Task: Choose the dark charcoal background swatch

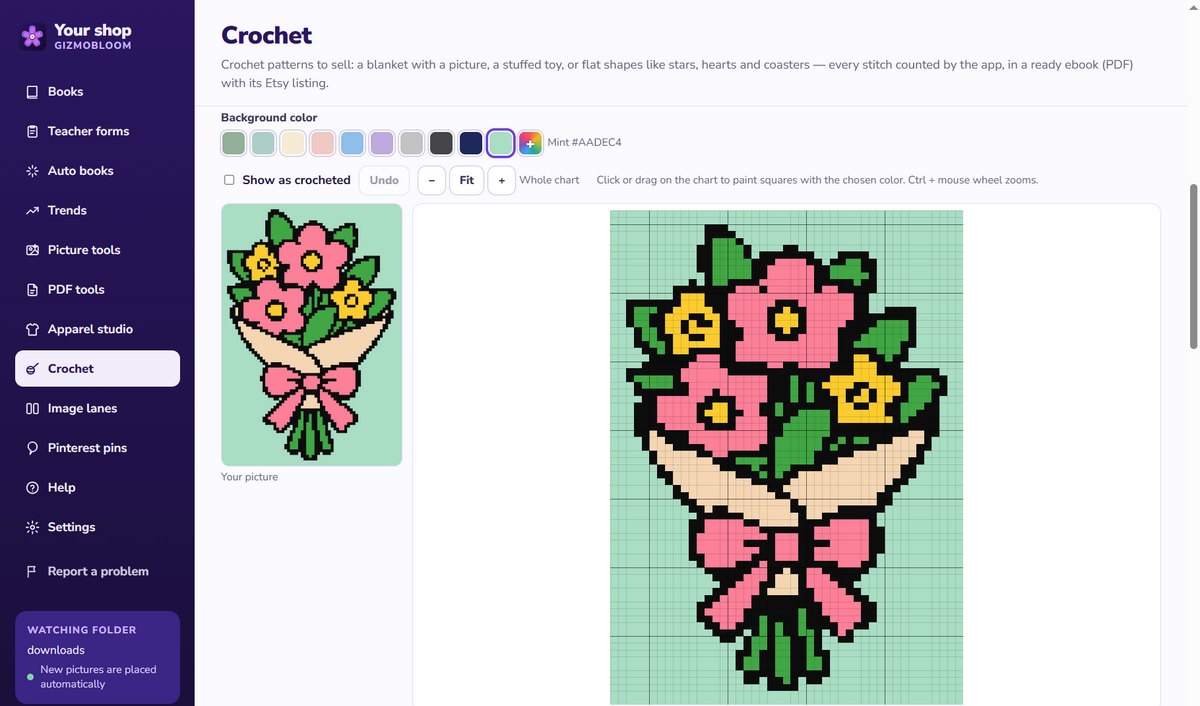Action: pyautogui.click(x=441, y=143)
